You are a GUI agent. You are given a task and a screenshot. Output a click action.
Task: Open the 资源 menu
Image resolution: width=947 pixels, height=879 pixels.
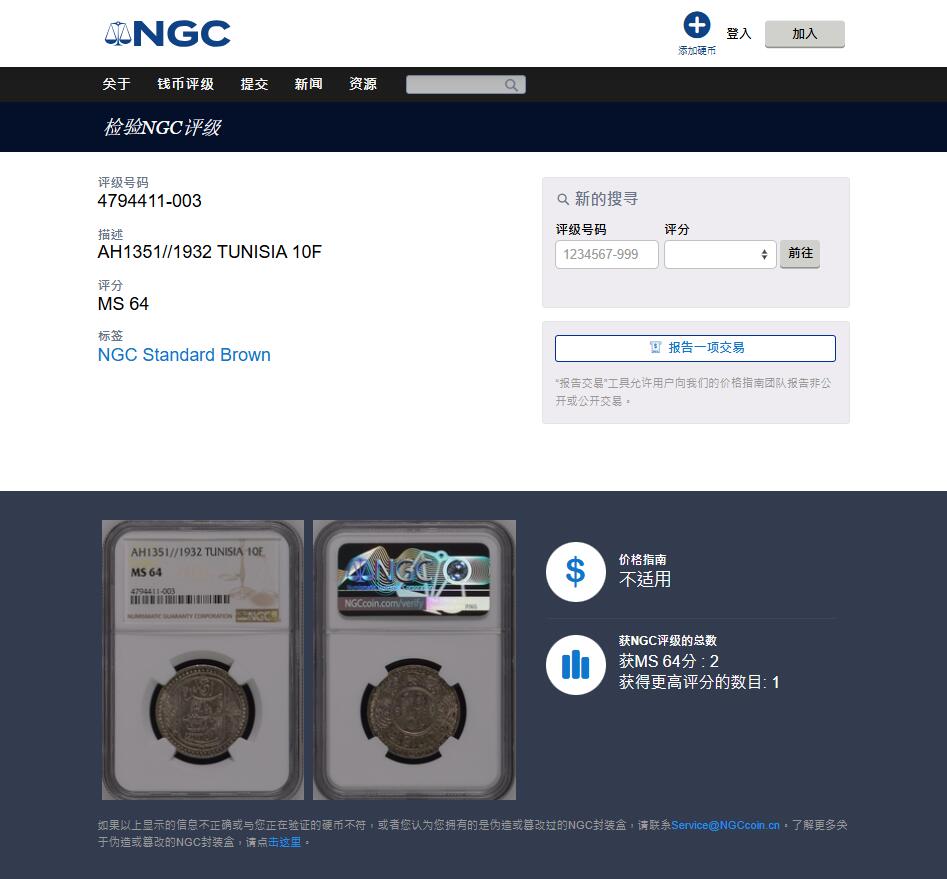click(363, 84)
